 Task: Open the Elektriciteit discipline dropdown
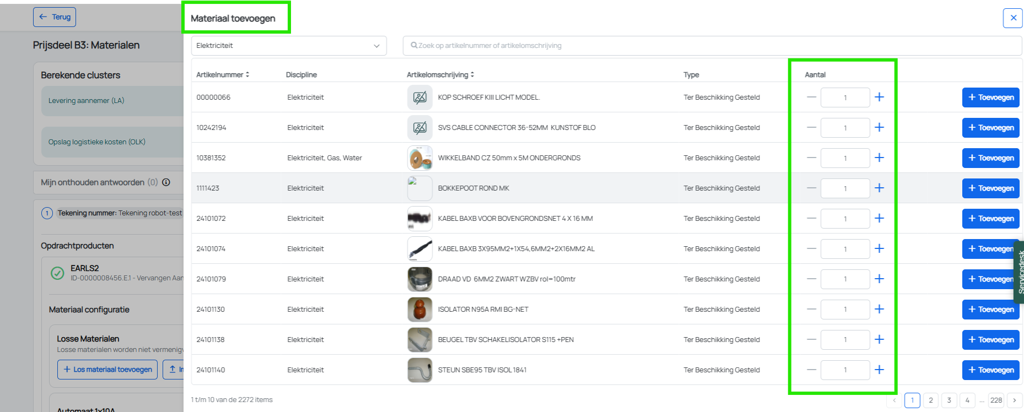tap(289, 46)
